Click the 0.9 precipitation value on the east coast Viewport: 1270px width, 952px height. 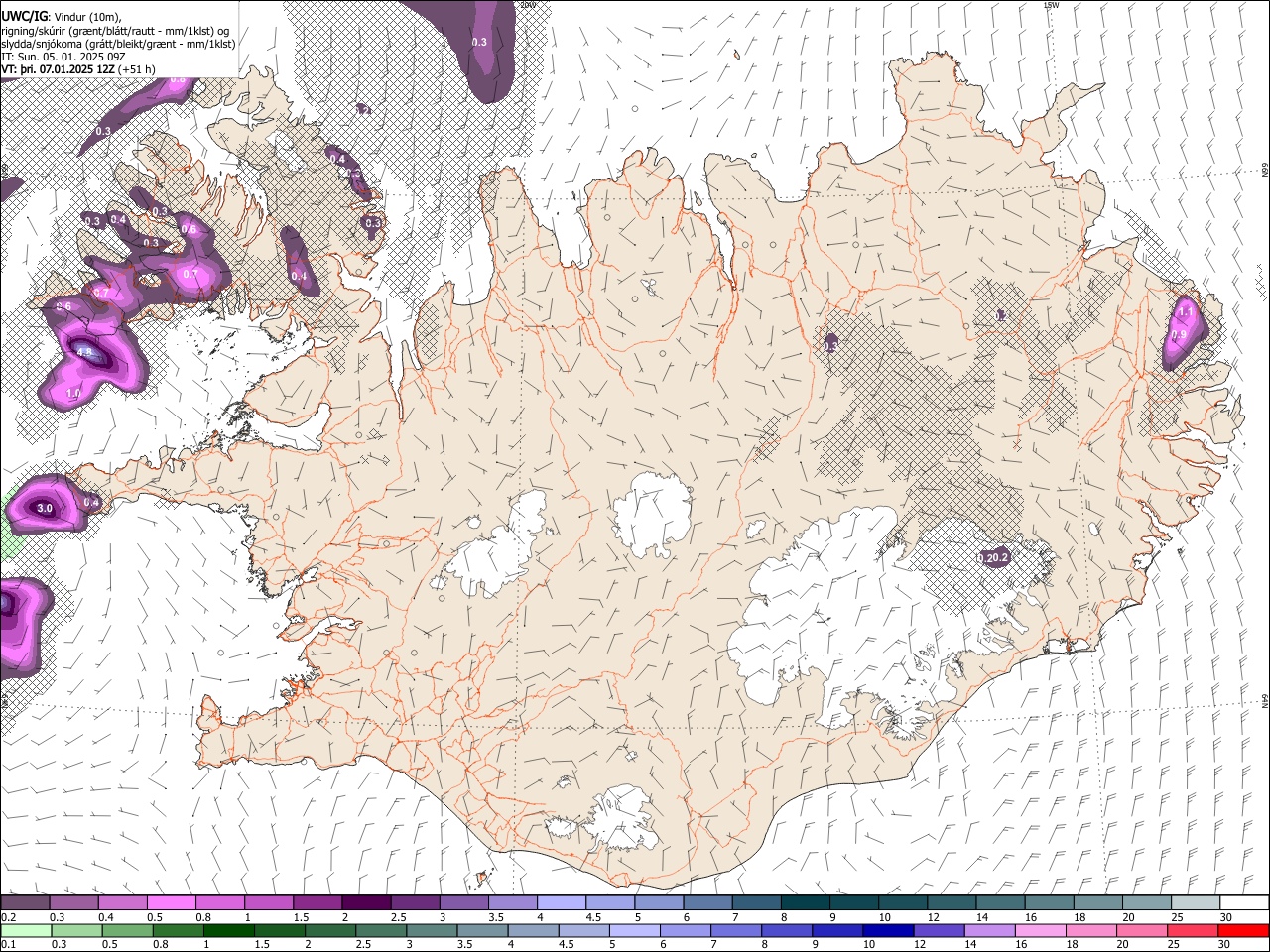pyautogui.click(x=1179, y=335)
